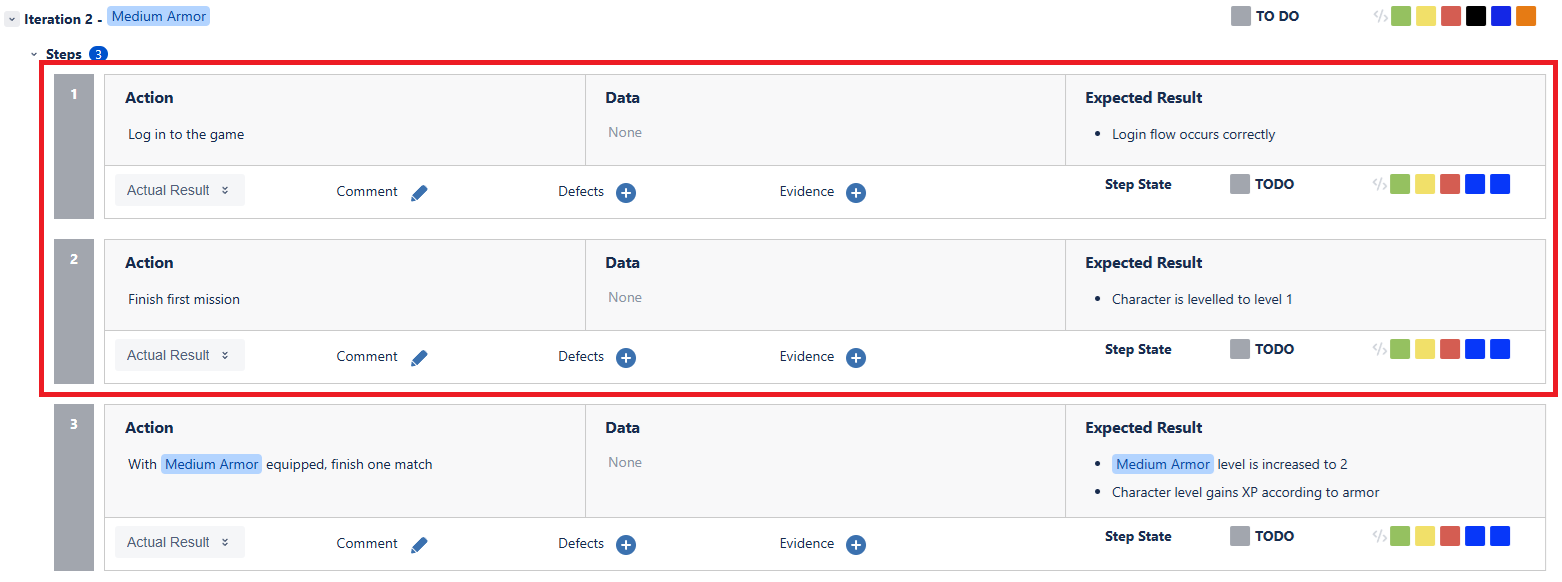Mark step 2 with the red swatch
1562x582 pixels.
1450,349
